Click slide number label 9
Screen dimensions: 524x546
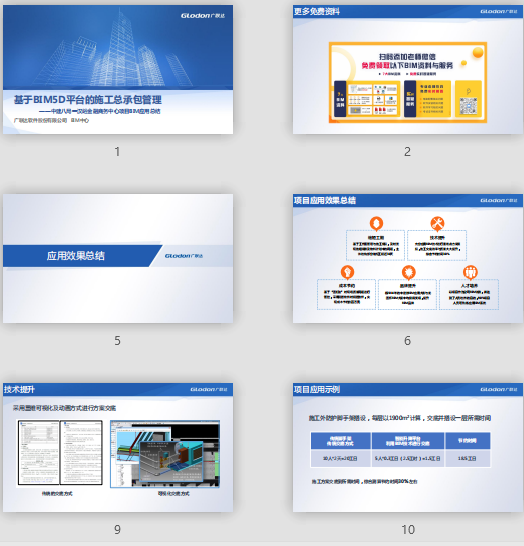coord(117,530)
